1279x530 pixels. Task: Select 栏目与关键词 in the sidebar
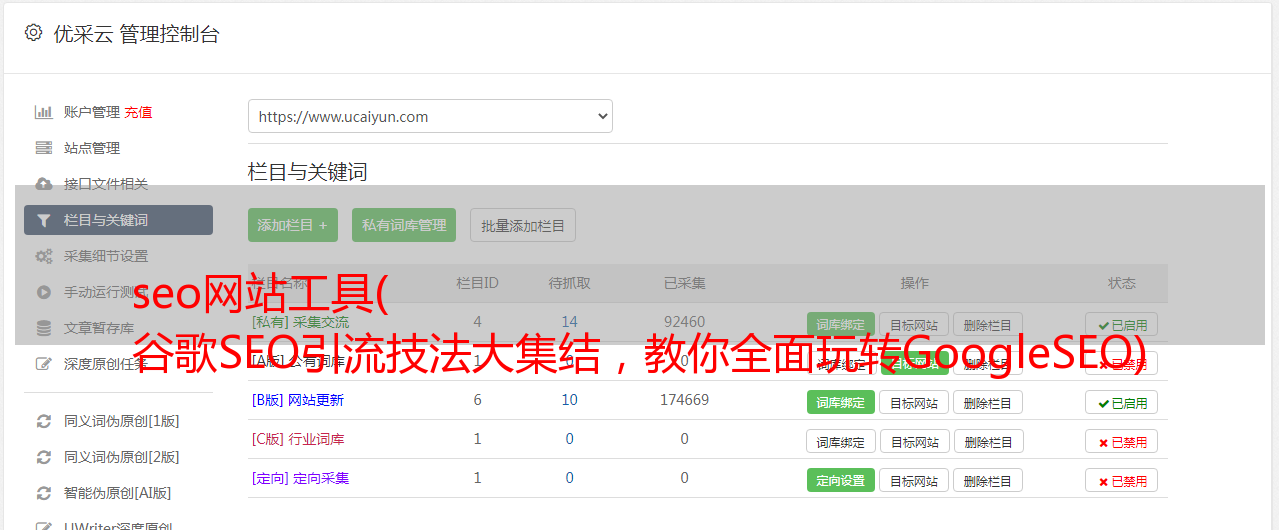pyautogui.click(x=118, y=220)
